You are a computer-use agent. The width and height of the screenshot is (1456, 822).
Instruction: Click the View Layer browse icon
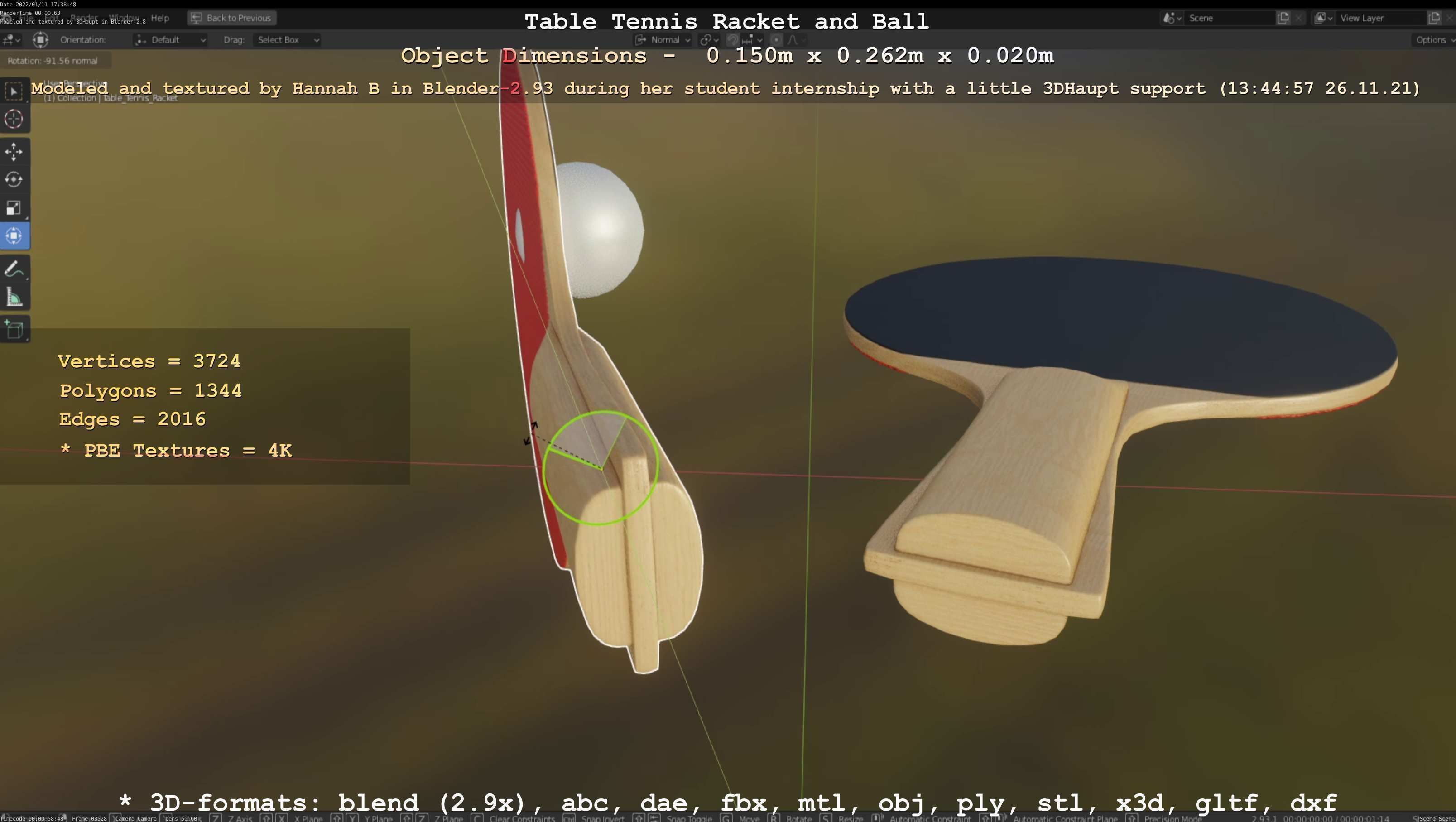[1324, 18]
